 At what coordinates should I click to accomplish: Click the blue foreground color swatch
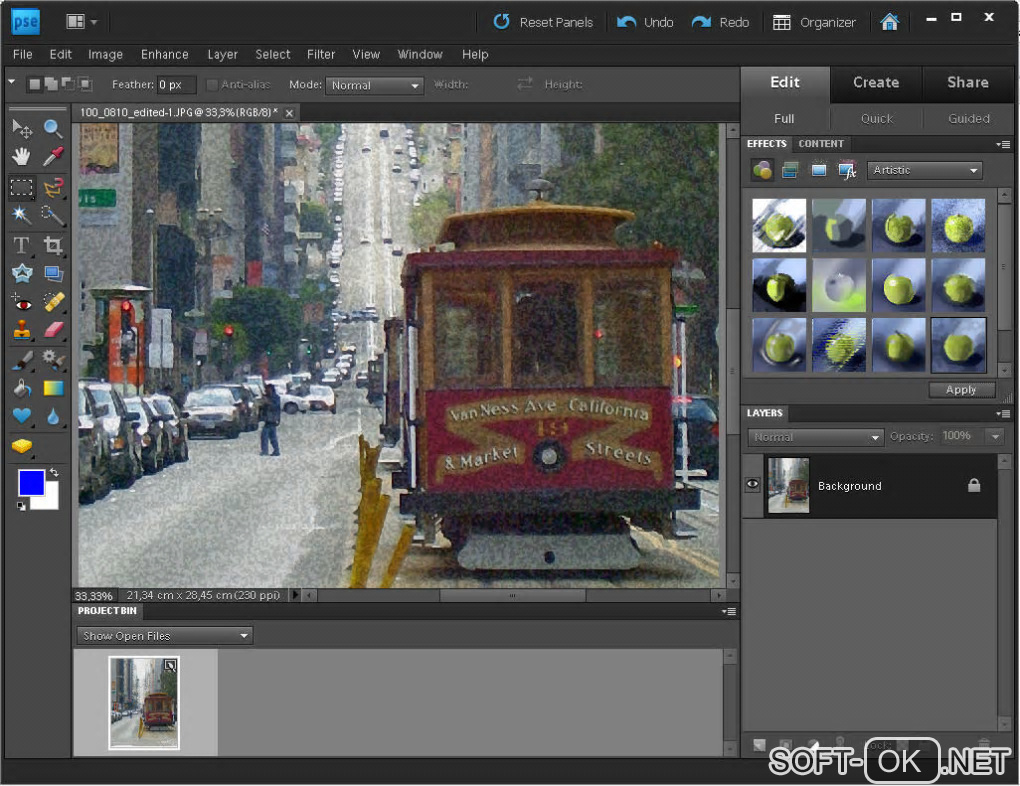point(31,483)
